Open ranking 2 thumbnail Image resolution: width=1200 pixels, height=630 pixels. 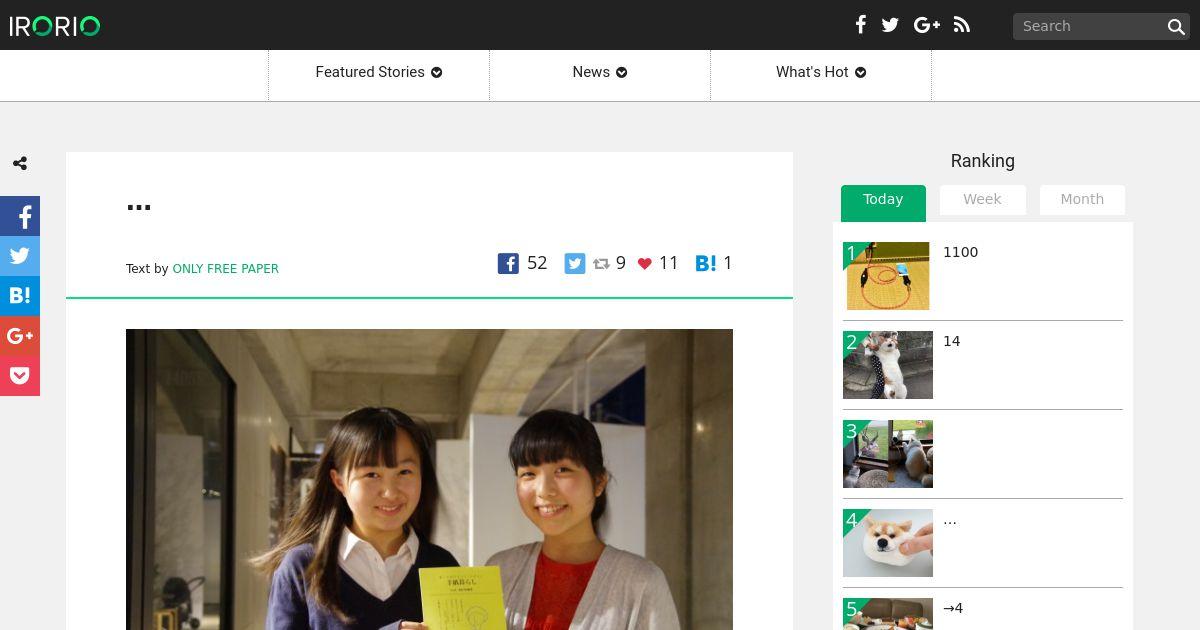[888, 365]
